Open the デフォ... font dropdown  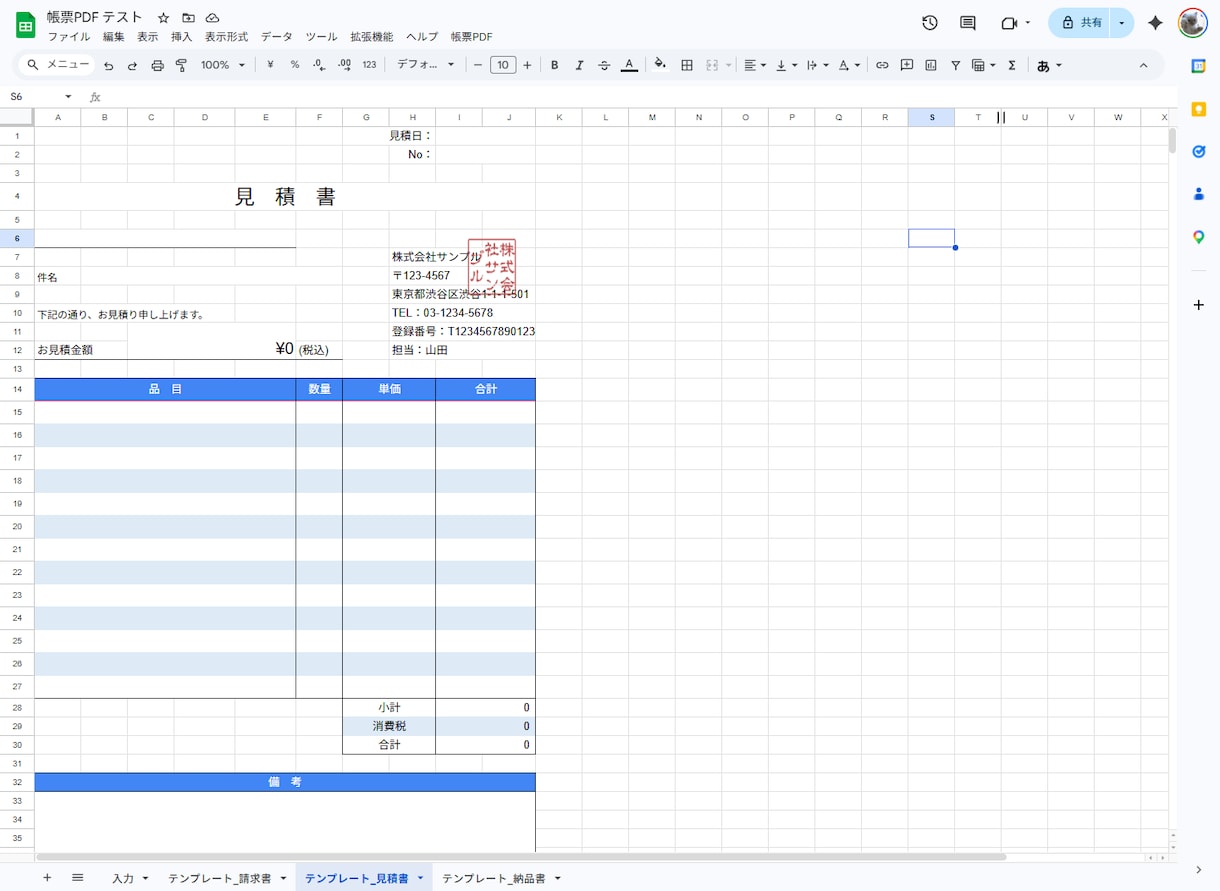tap(425, 65)
